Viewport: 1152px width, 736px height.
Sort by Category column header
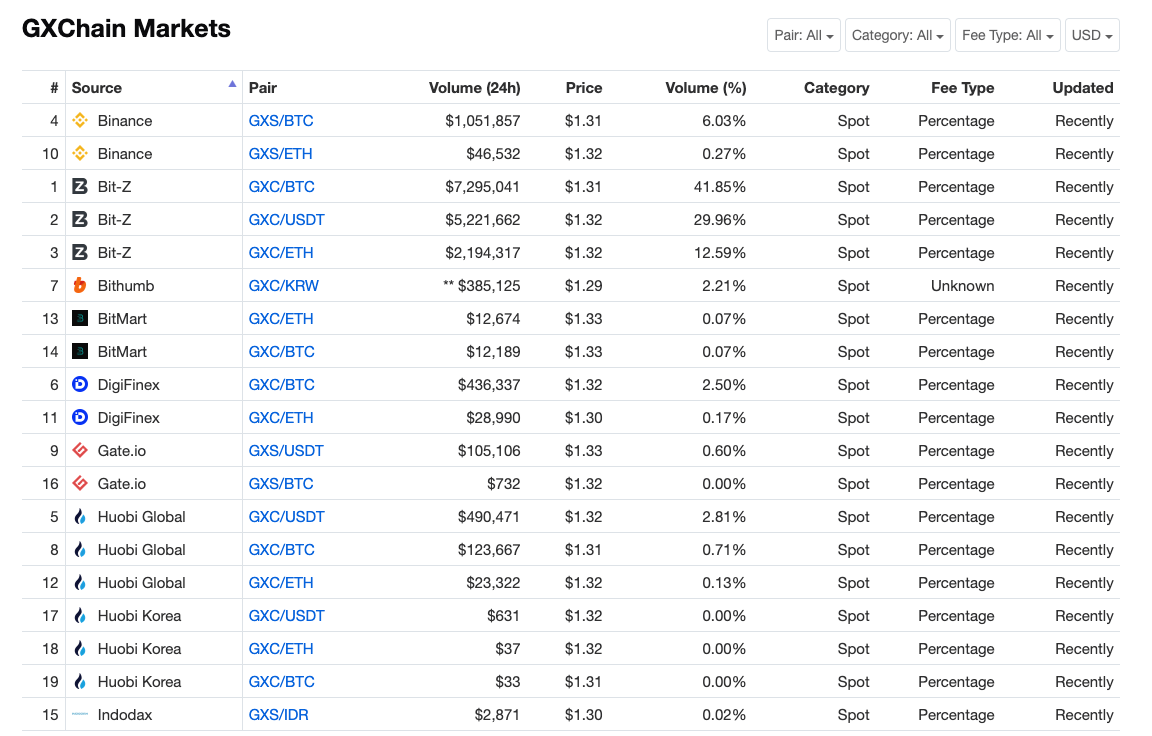coord(837,88)
